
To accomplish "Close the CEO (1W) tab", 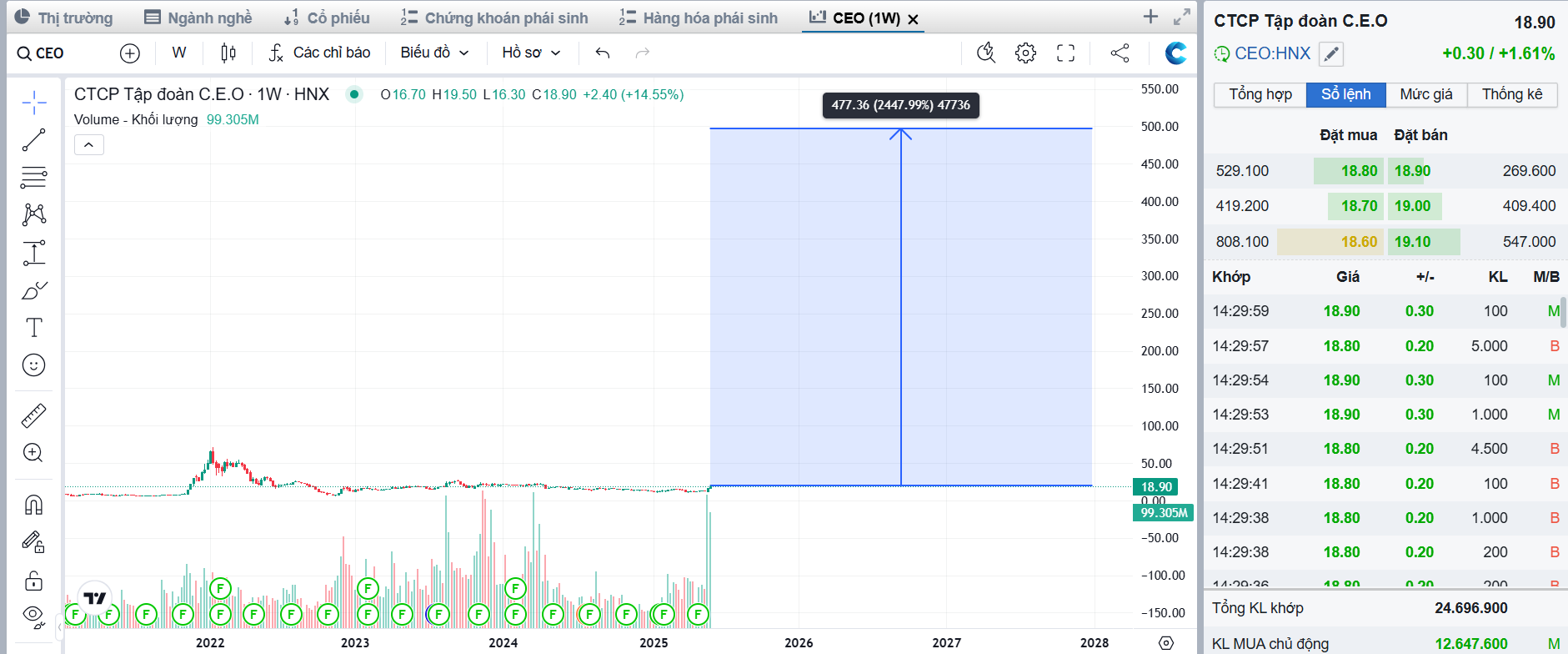I will pyautogui.click(x=914, y=19).
